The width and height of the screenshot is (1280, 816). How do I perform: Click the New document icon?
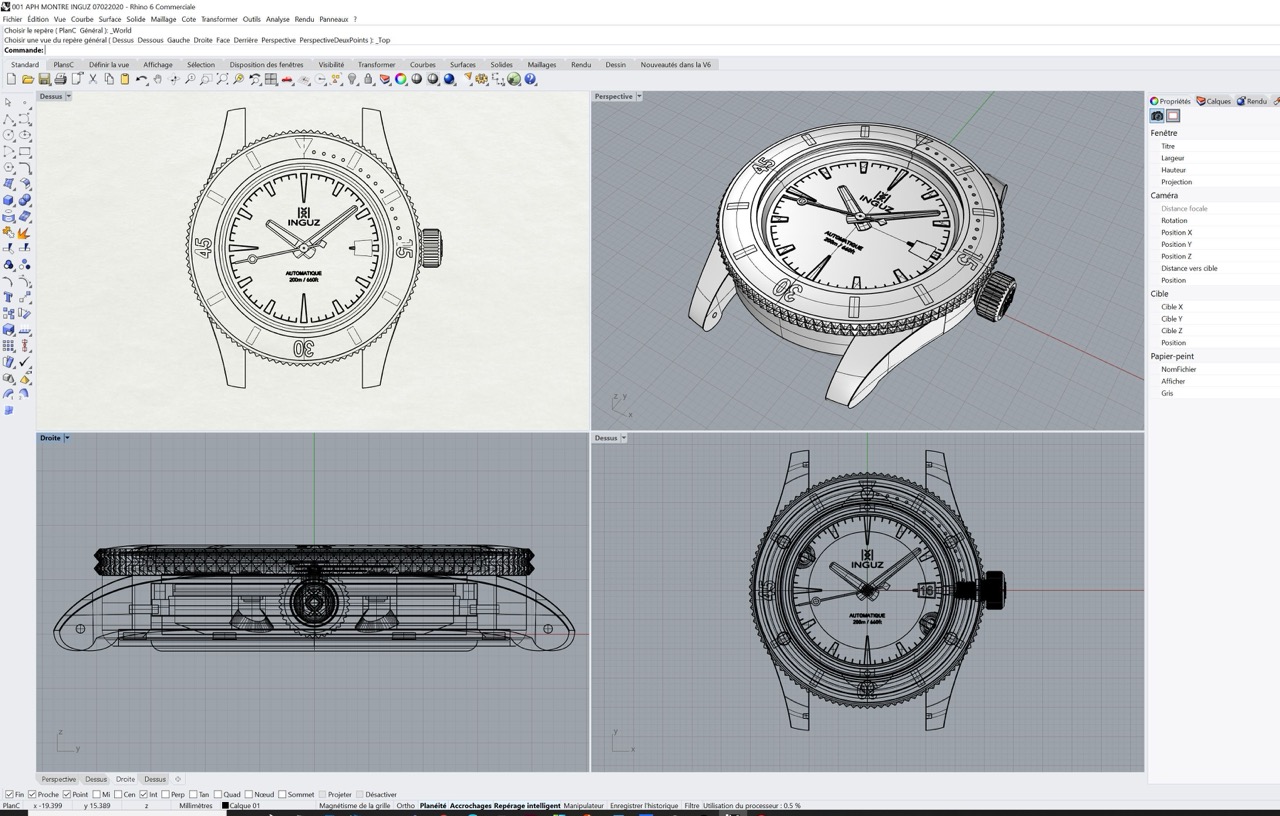tap(11, 79)
